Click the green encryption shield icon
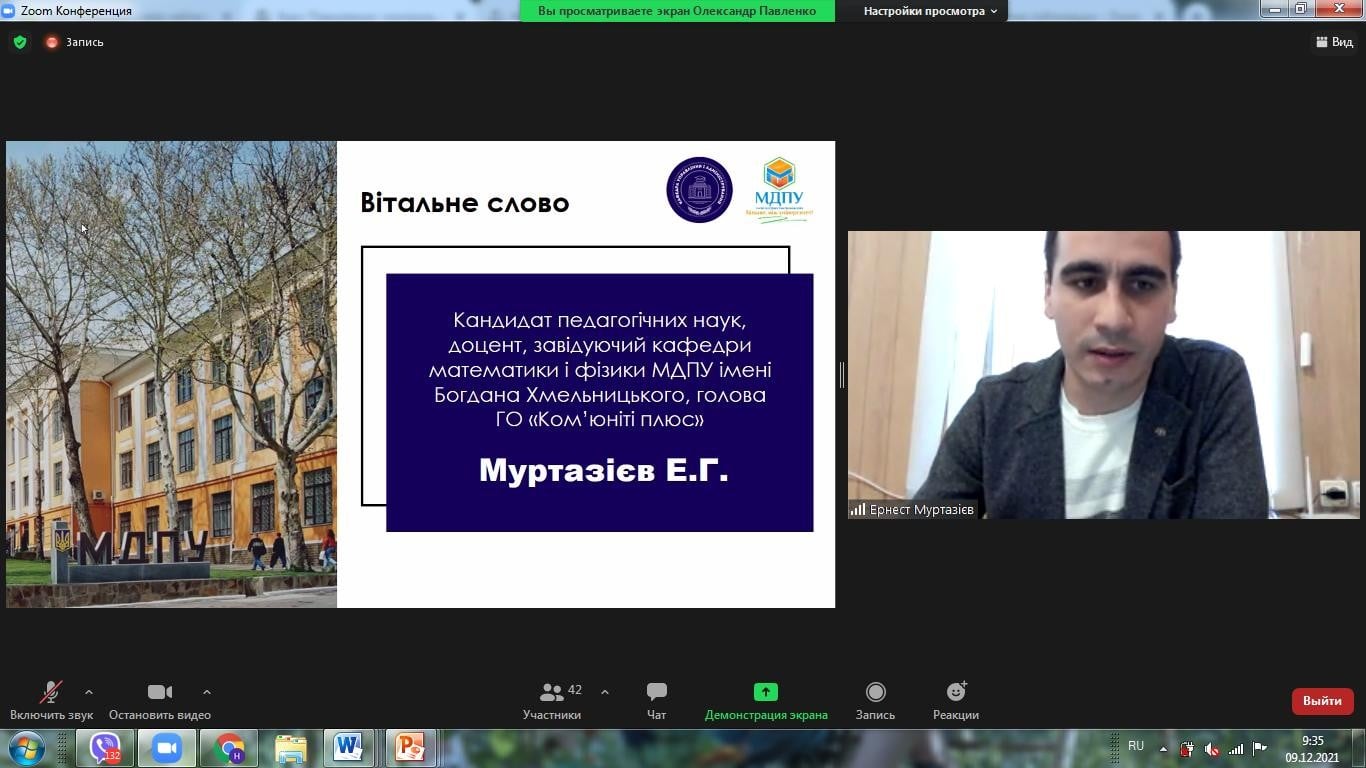The height and width of the screenshot is (768, 1366). tap(19, 42)
